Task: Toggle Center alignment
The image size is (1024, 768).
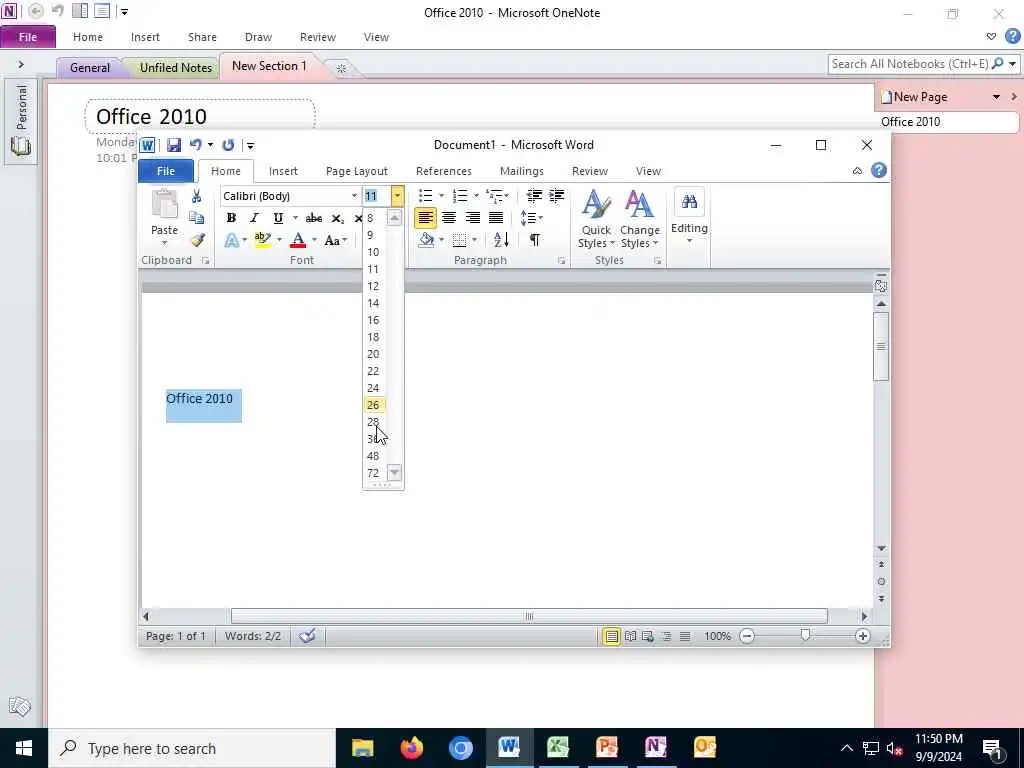Action: click(449, 217)
